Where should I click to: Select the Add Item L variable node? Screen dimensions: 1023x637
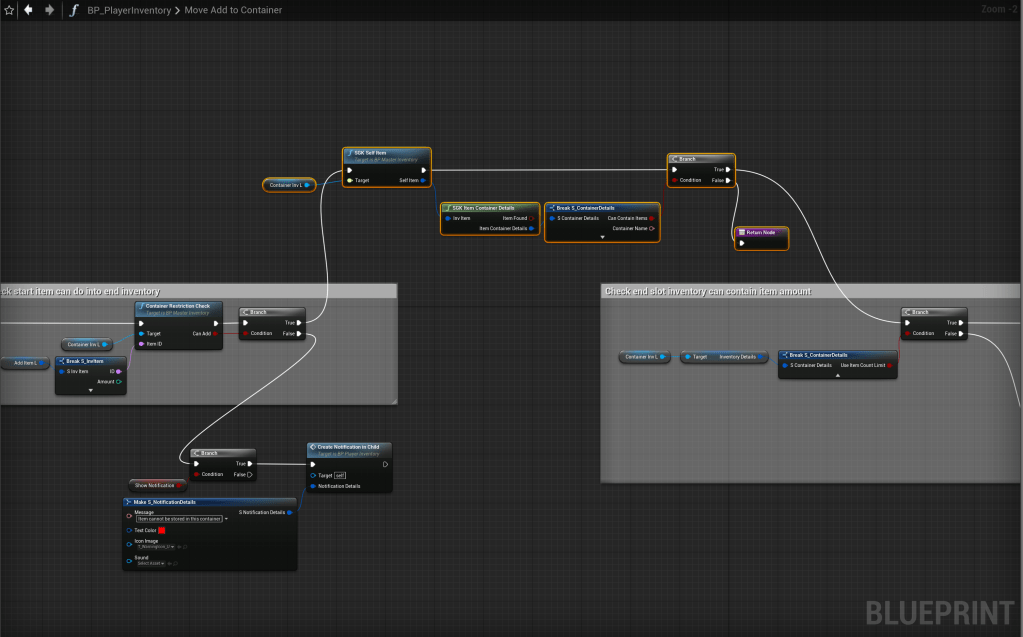25,362
